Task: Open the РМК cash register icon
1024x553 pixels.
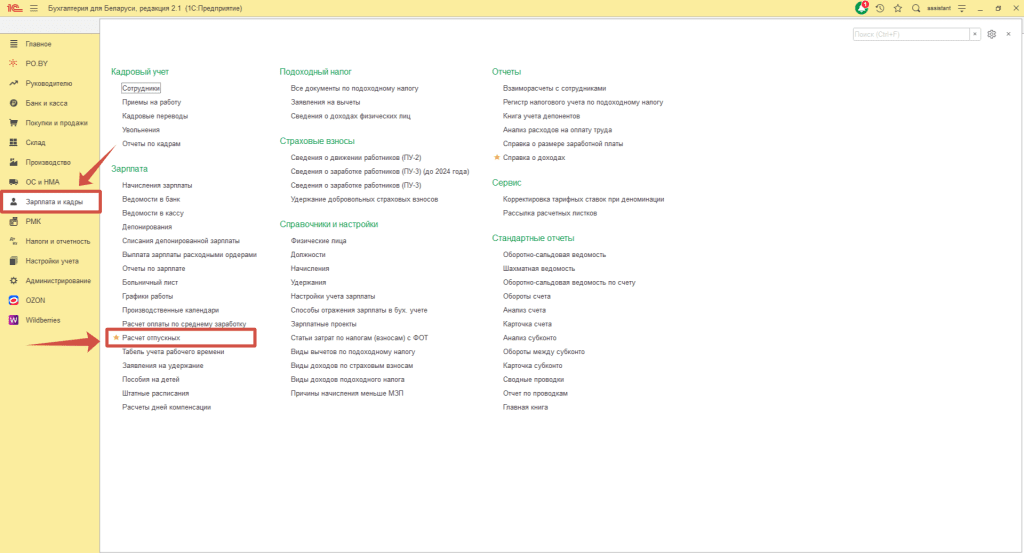Action: [13, 221]
